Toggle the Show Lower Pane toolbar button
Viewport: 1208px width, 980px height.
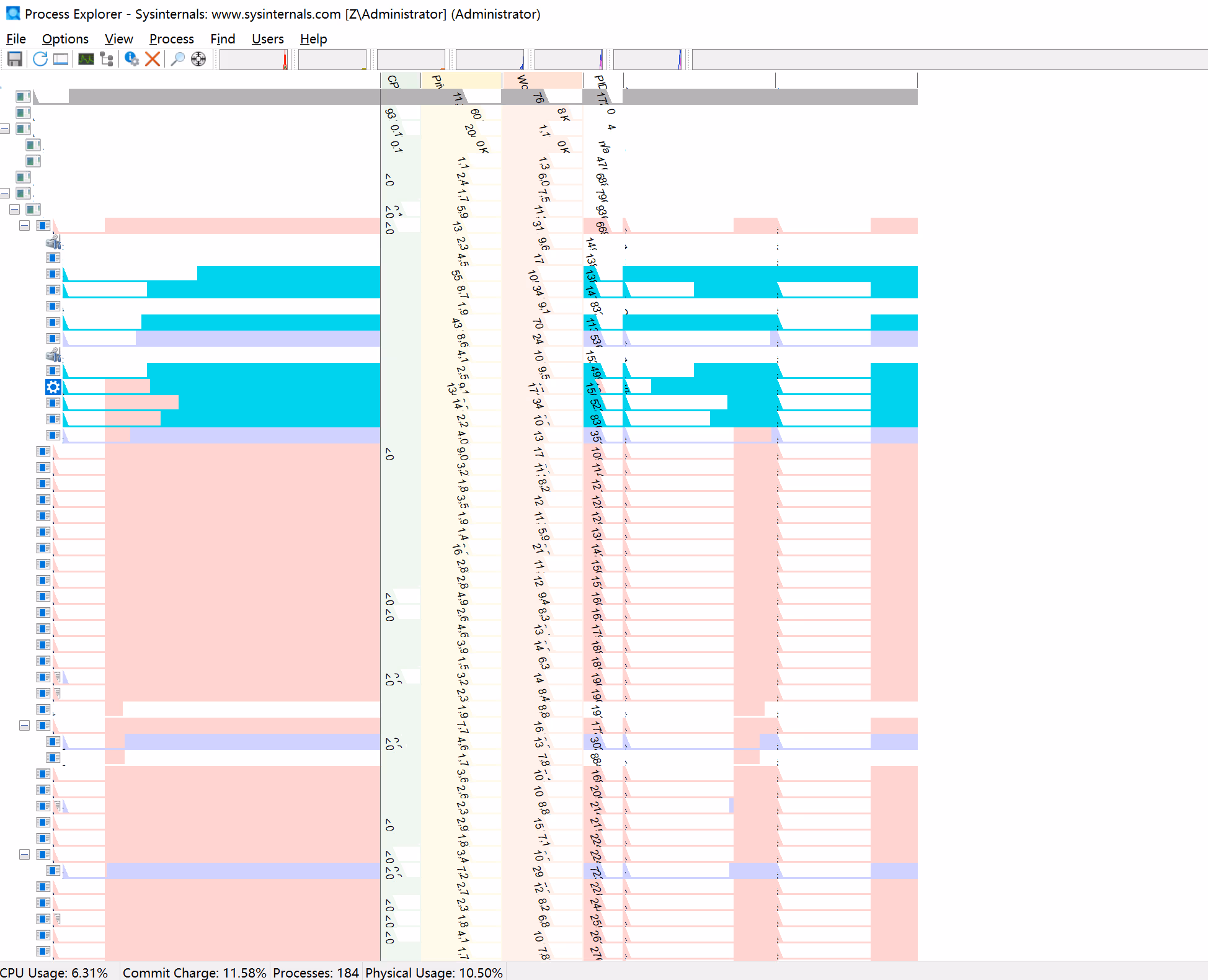61,59
